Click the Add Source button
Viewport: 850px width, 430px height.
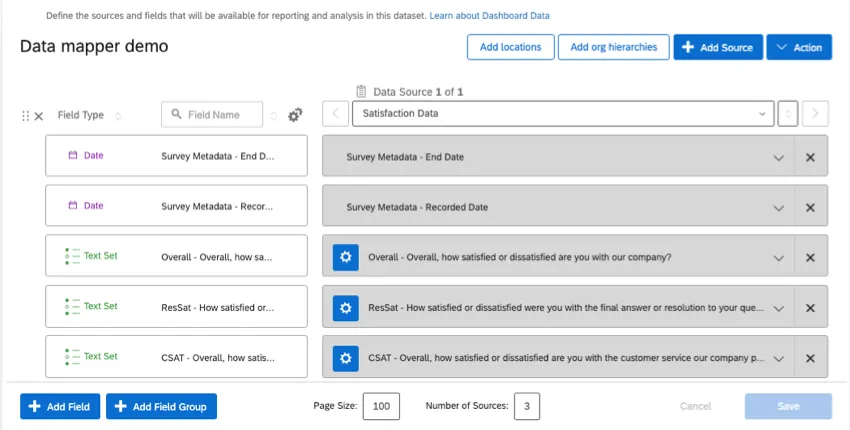(x=718, y=47)
